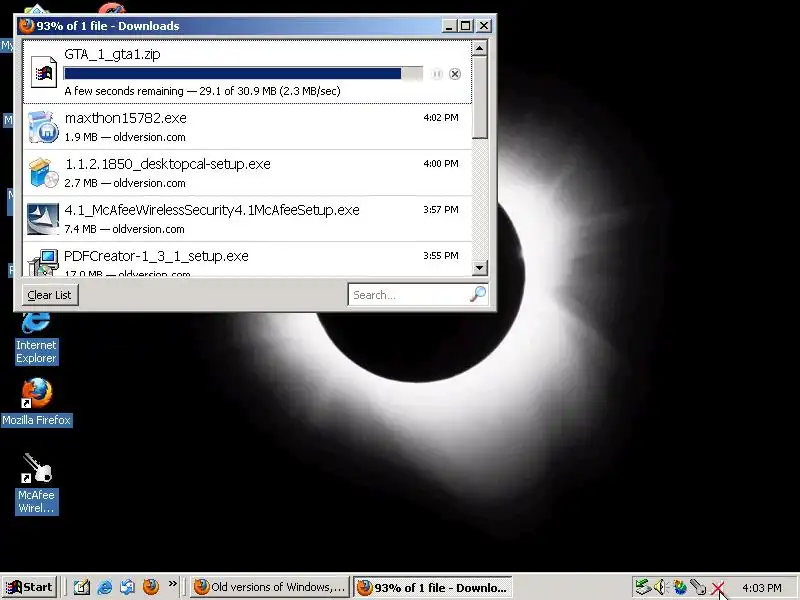This screenshot has height=600, width=800.
Task: Minimize the Downloads window
Action: tap(449, 26)
